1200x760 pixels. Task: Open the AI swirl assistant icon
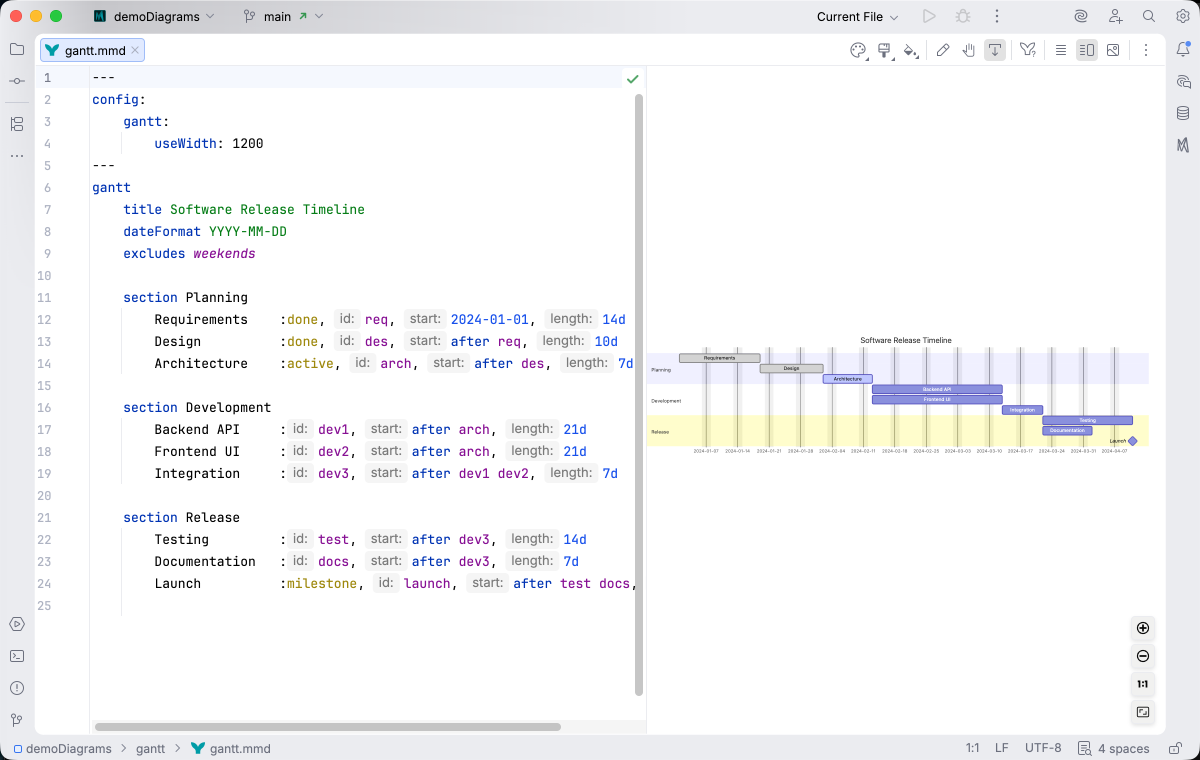pyautogui.click(x=1081, y=16)
